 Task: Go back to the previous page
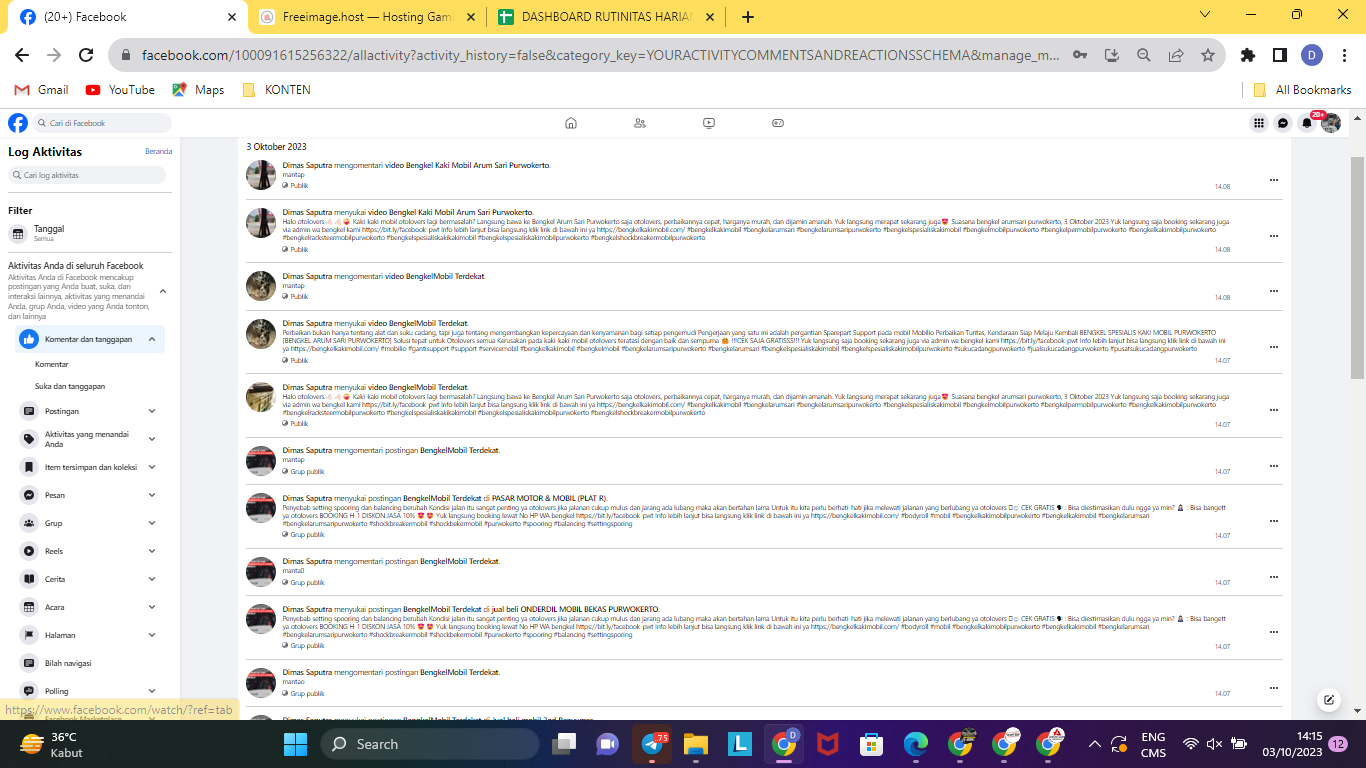(22, 55)
